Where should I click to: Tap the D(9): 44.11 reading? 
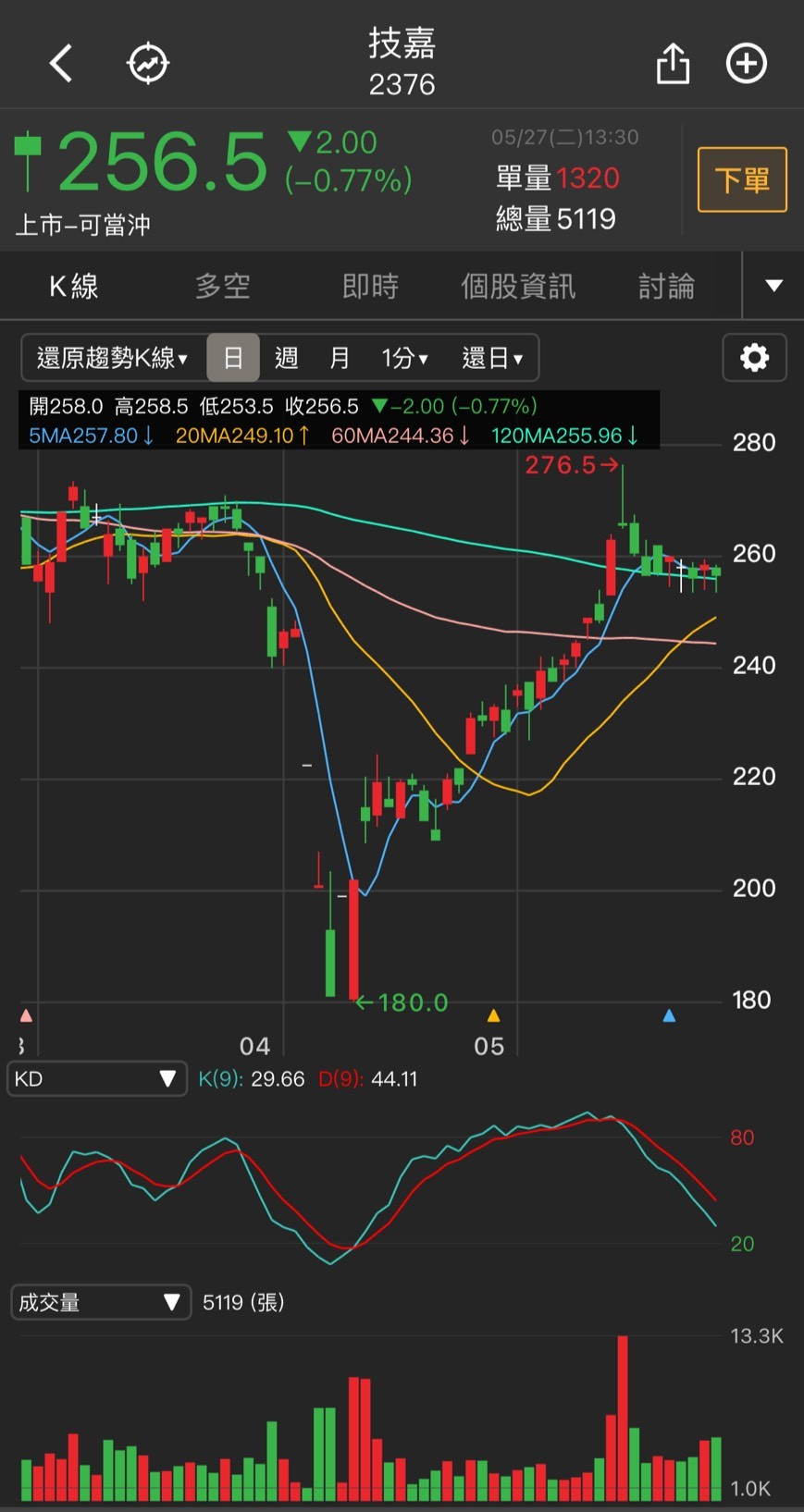pyautogui.click(x=367, y=1079)
